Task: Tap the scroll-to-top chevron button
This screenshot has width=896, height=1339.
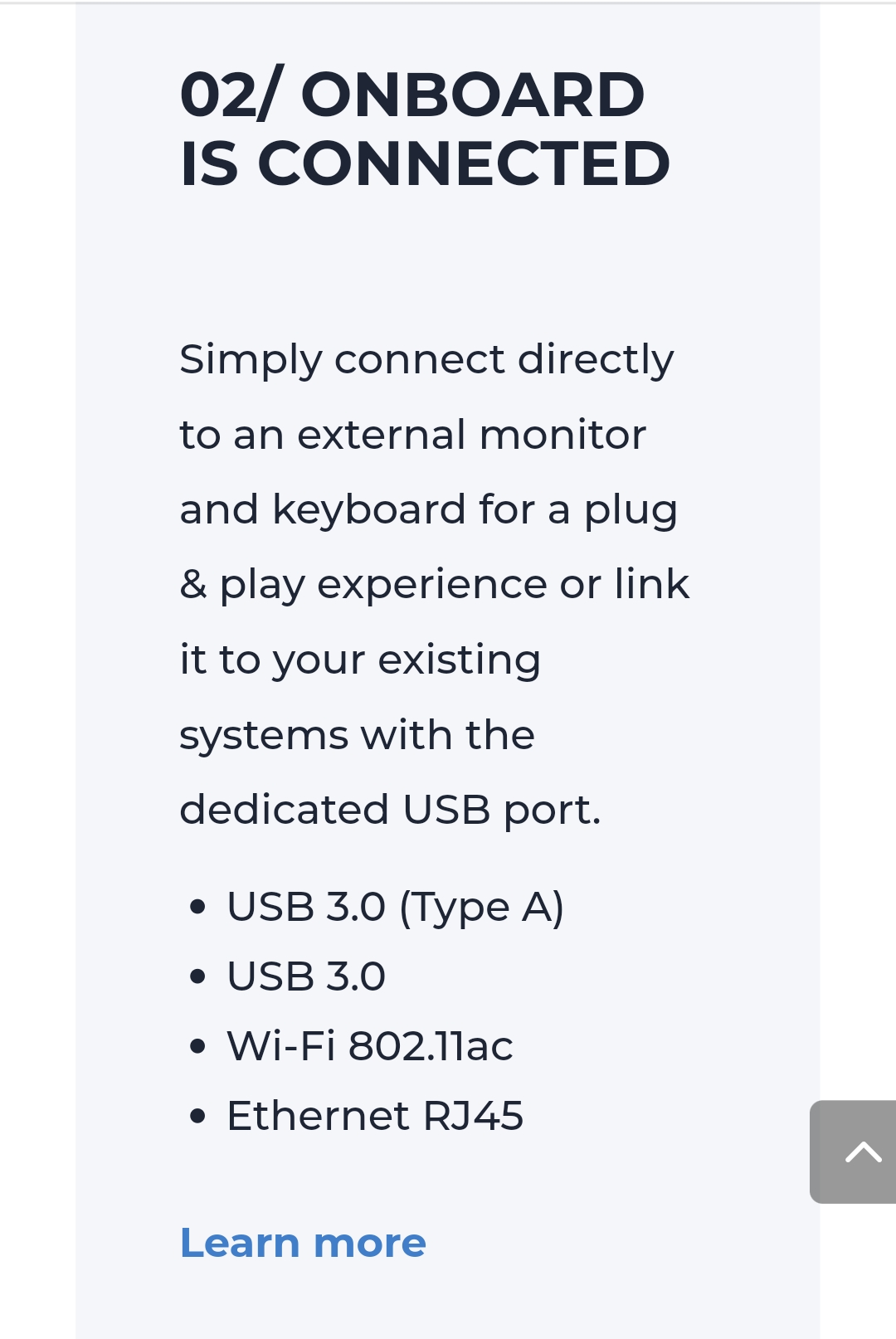Action: tap(855, 1152)
